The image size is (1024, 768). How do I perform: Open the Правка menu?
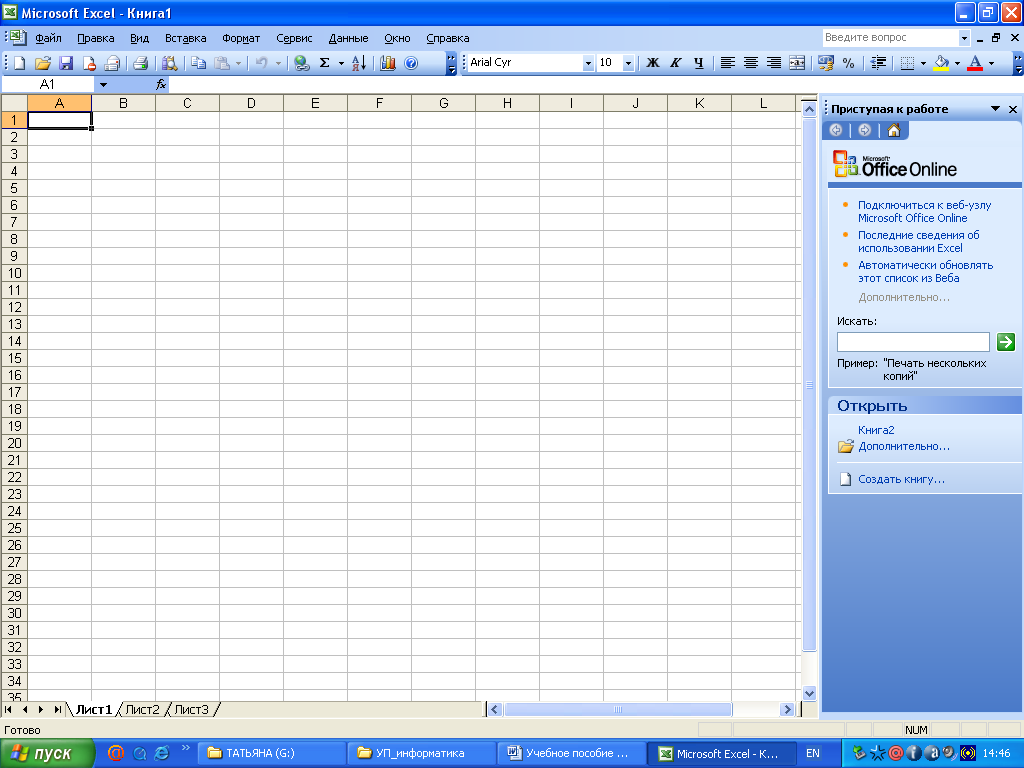pos(95,38)
